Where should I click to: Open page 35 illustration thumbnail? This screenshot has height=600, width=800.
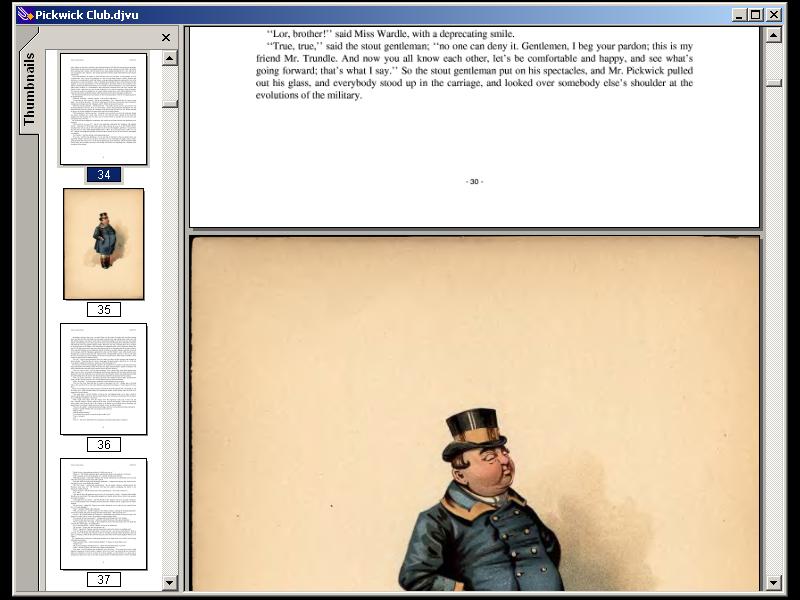coord(104,244)
